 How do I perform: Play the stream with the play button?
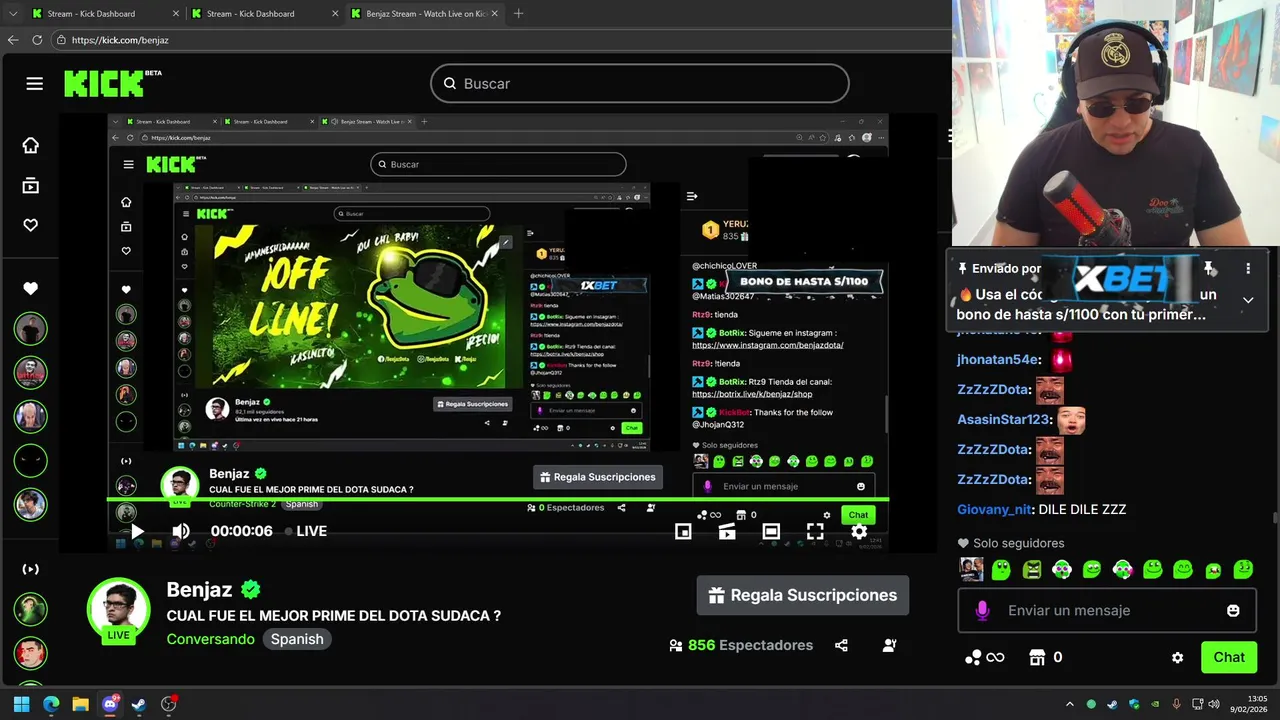click(137, 531)
